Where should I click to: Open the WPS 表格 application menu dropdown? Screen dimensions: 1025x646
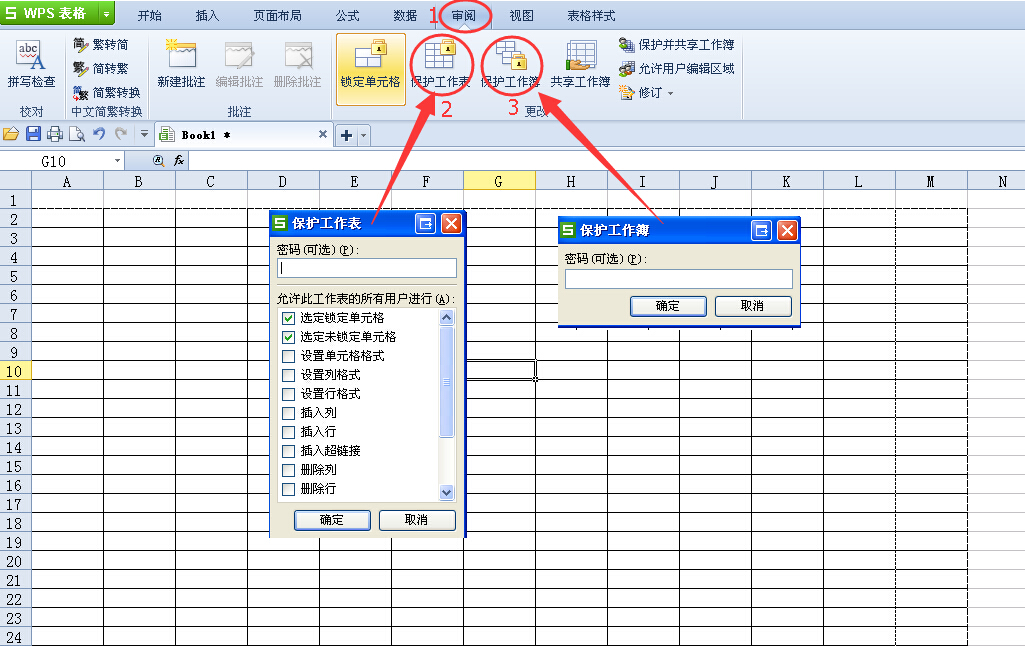[x=107, y=13]
